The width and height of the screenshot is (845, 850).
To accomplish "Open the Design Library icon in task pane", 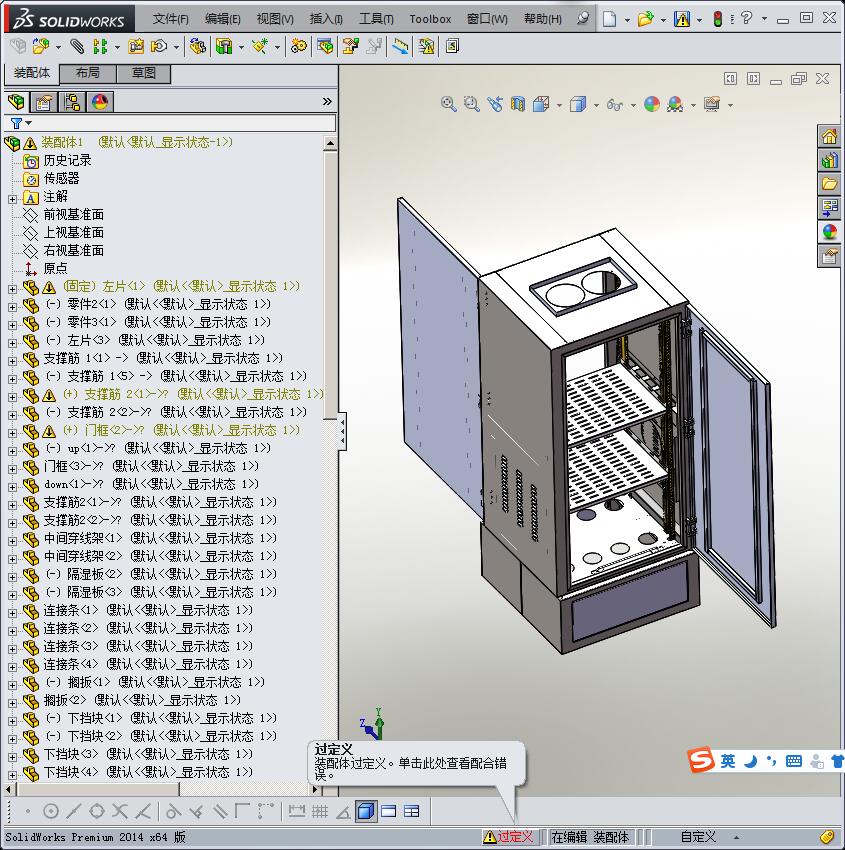I will [x=829, y=160].
